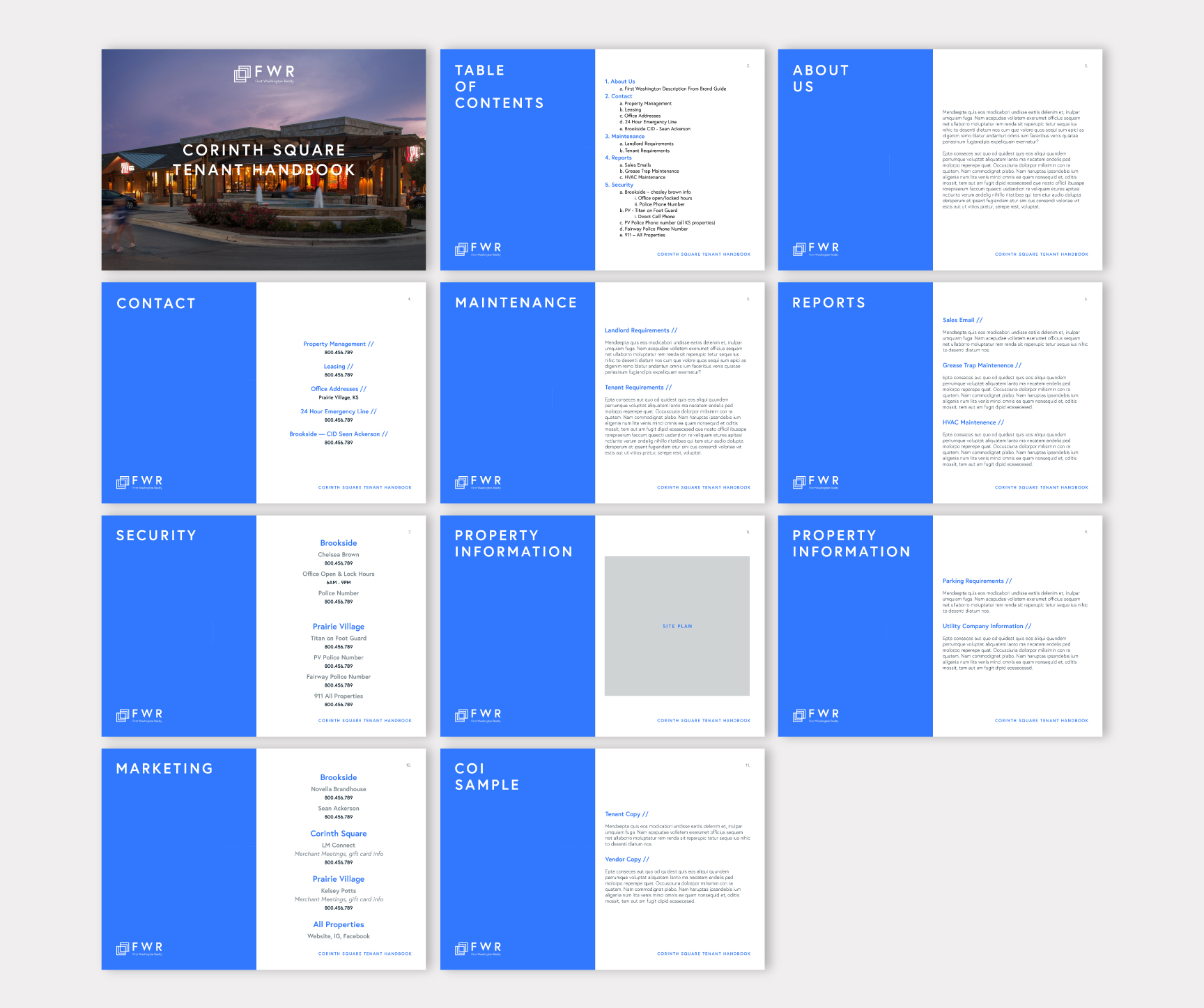
Task: Click '3. Maintenance' in table of contents
Action: tap(625, 137)
